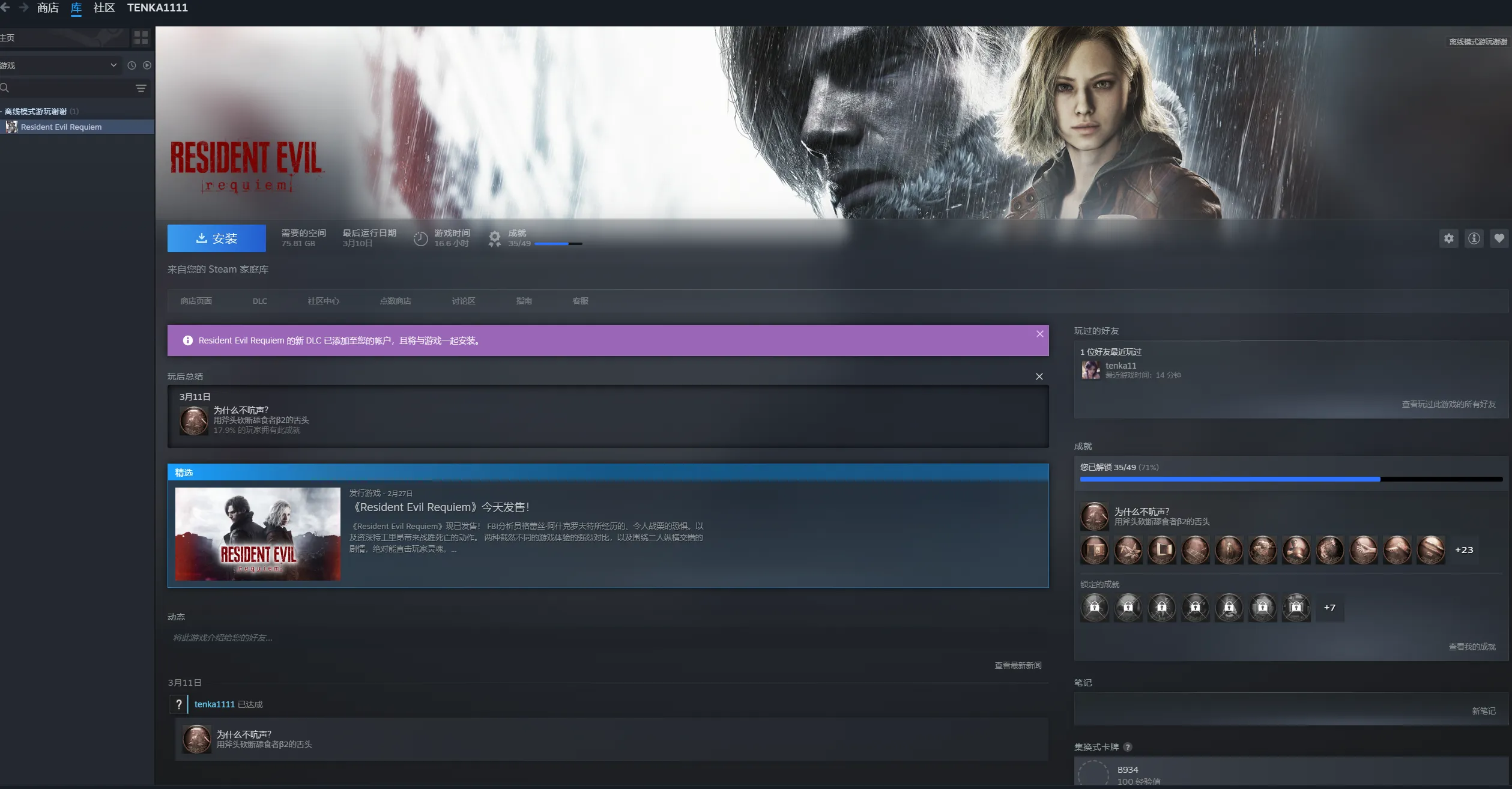Open the 社区 top menu
The width and height of the screenshot is (1512, 789).
(x=104, y=8)
